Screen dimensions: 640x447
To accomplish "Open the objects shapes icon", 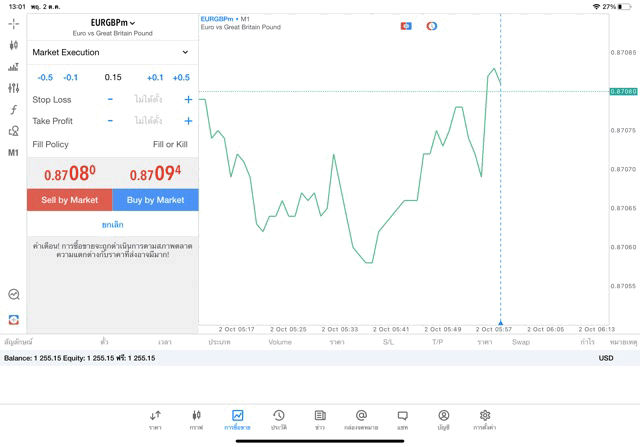I will tap(13, 131).
